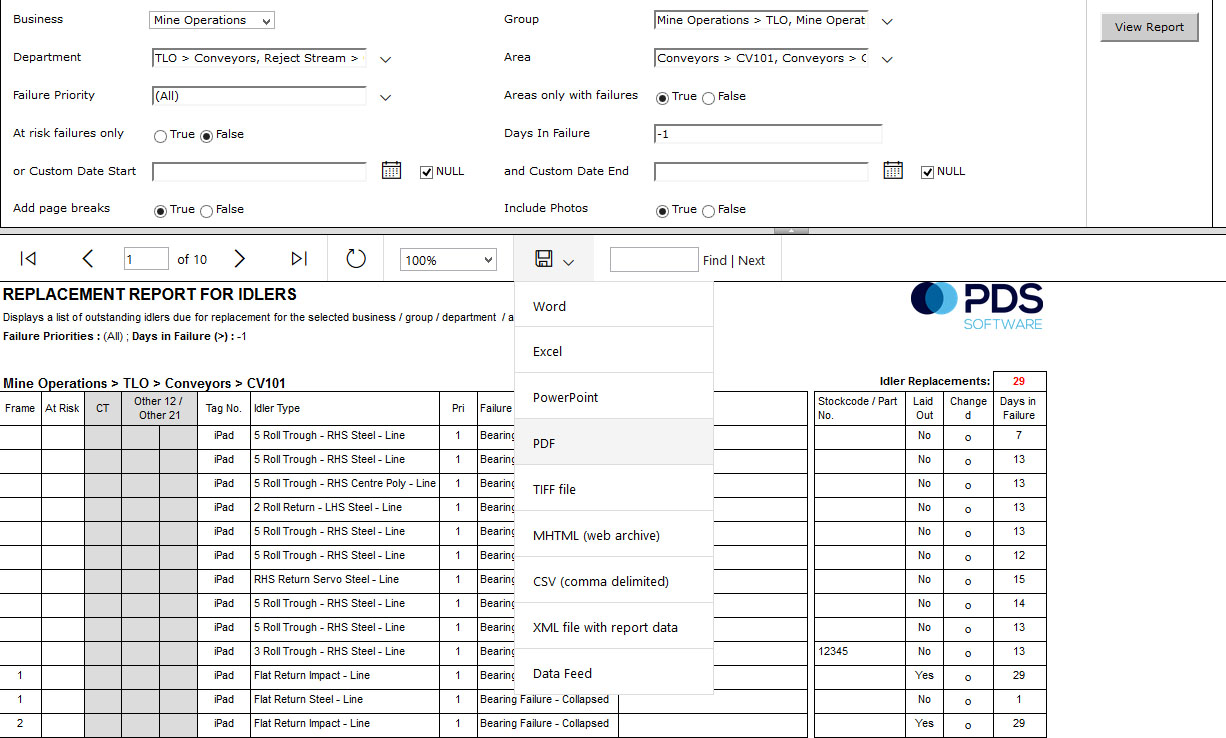Image resolution: width=1226 pixels, height=738 pixels.
Task: Click the PDS Software logo
Action: coord(977,305)
